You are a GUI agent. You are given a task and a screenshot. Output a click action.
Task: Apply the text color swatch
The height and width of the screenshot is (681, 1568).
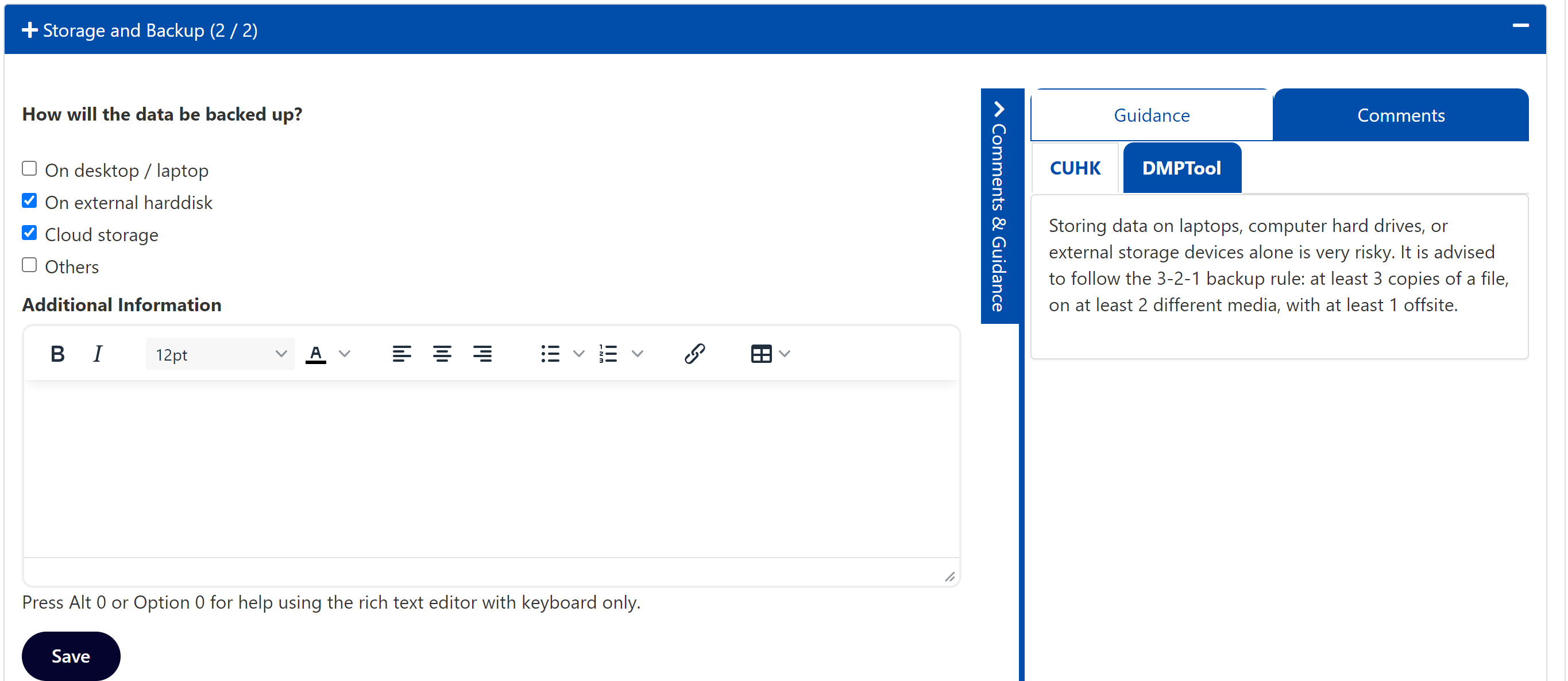click(315, 354)
